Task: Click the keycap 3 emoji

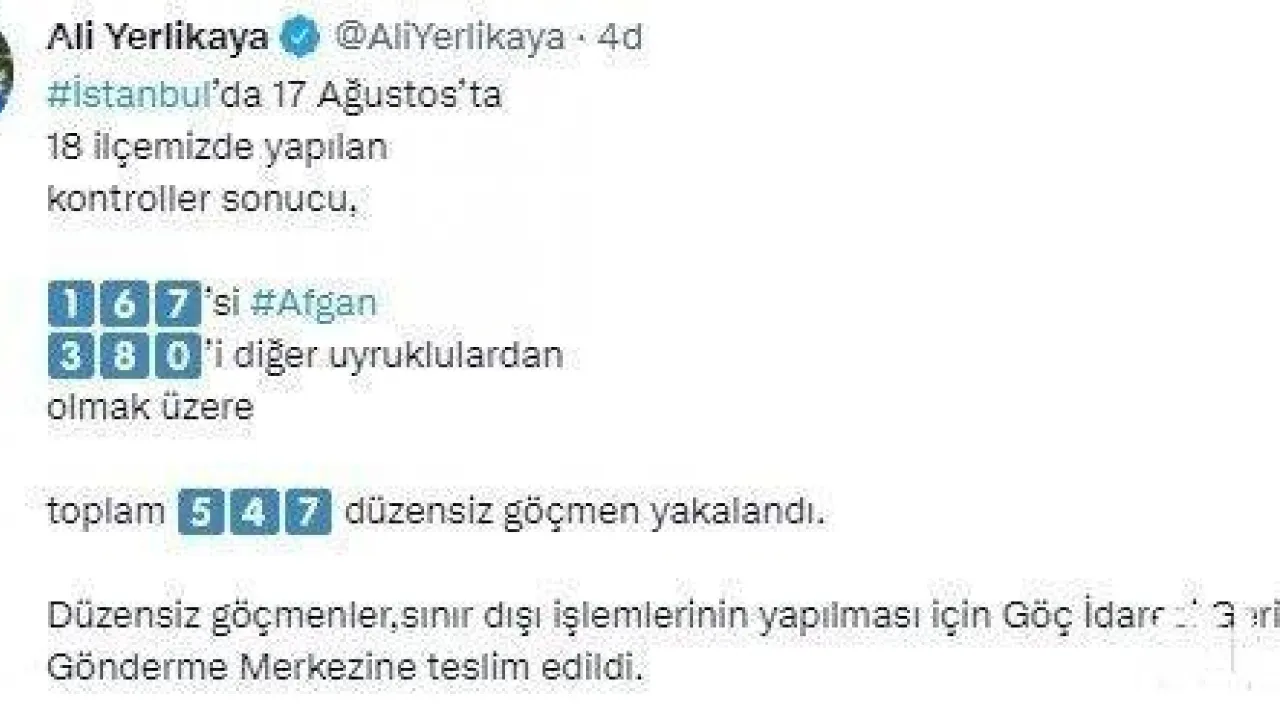Action: click(x=70, y=357)
